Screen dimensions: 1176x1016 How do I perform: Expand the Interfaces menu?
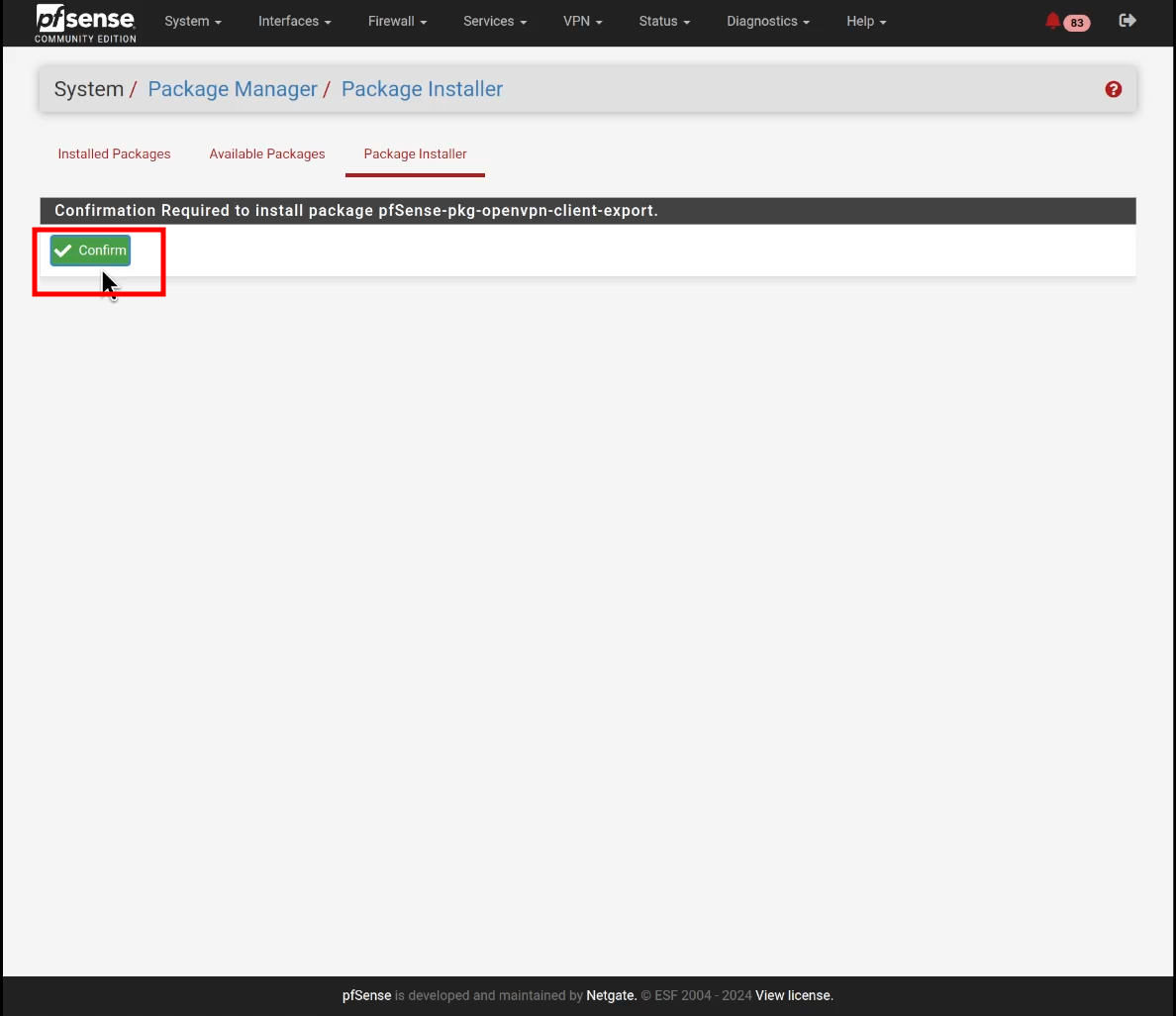click(x=295, y=21)
